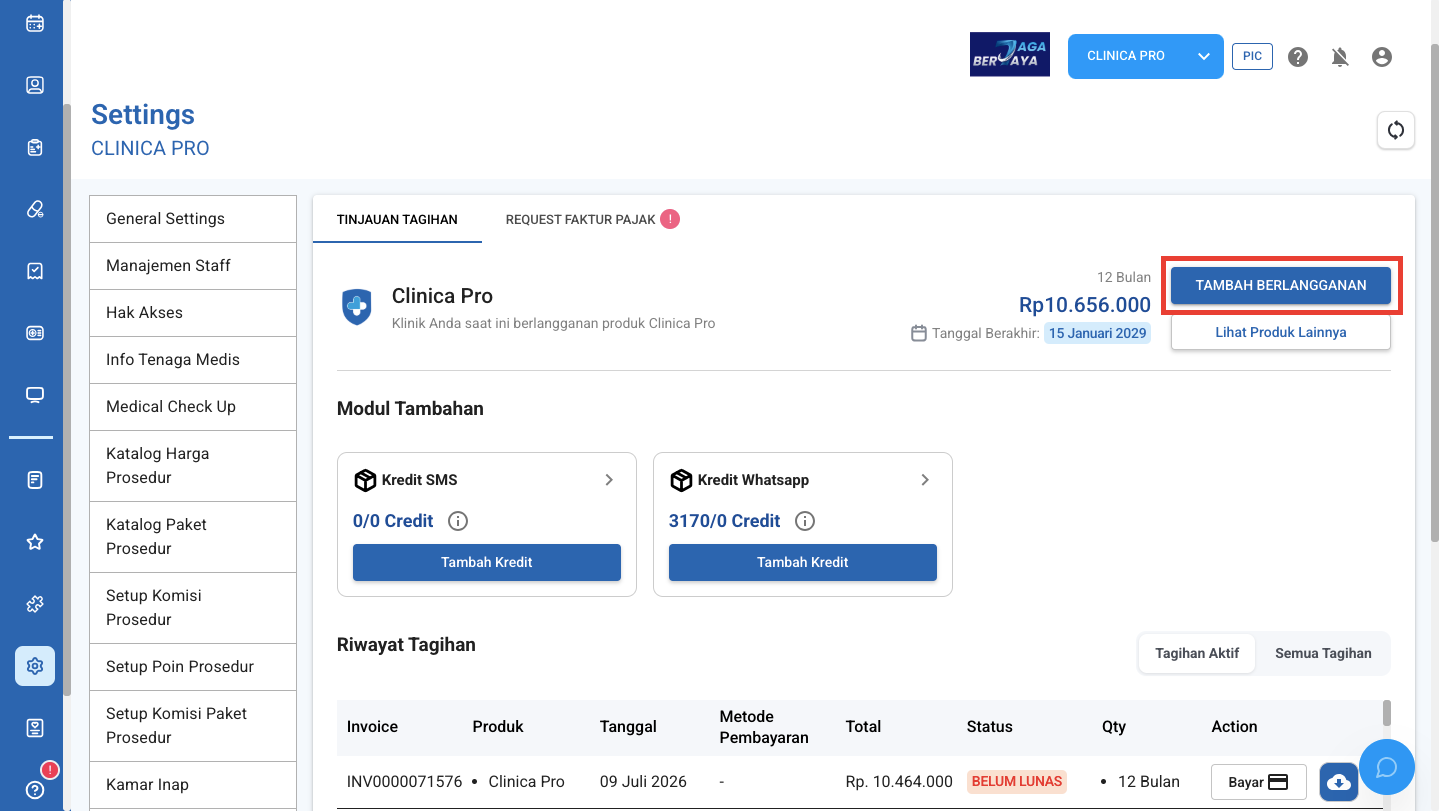Click the receipt checkmark sidebar icon
1439x811 pixels.
coord(35,271)
